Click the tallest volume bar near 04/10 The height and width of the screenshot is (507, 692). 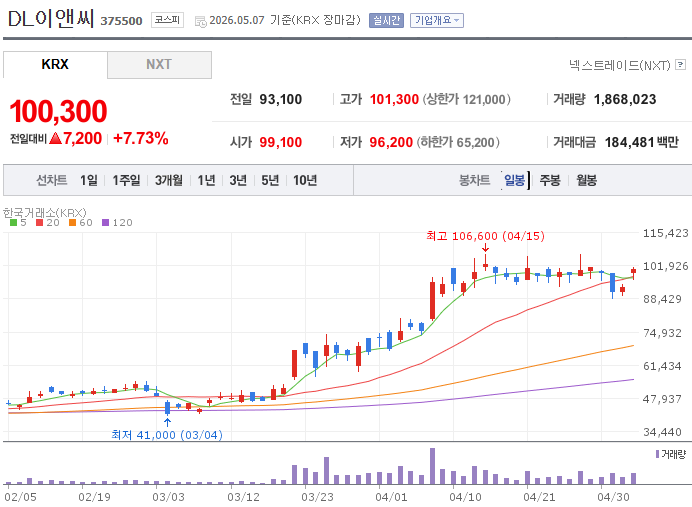[432, 466]
